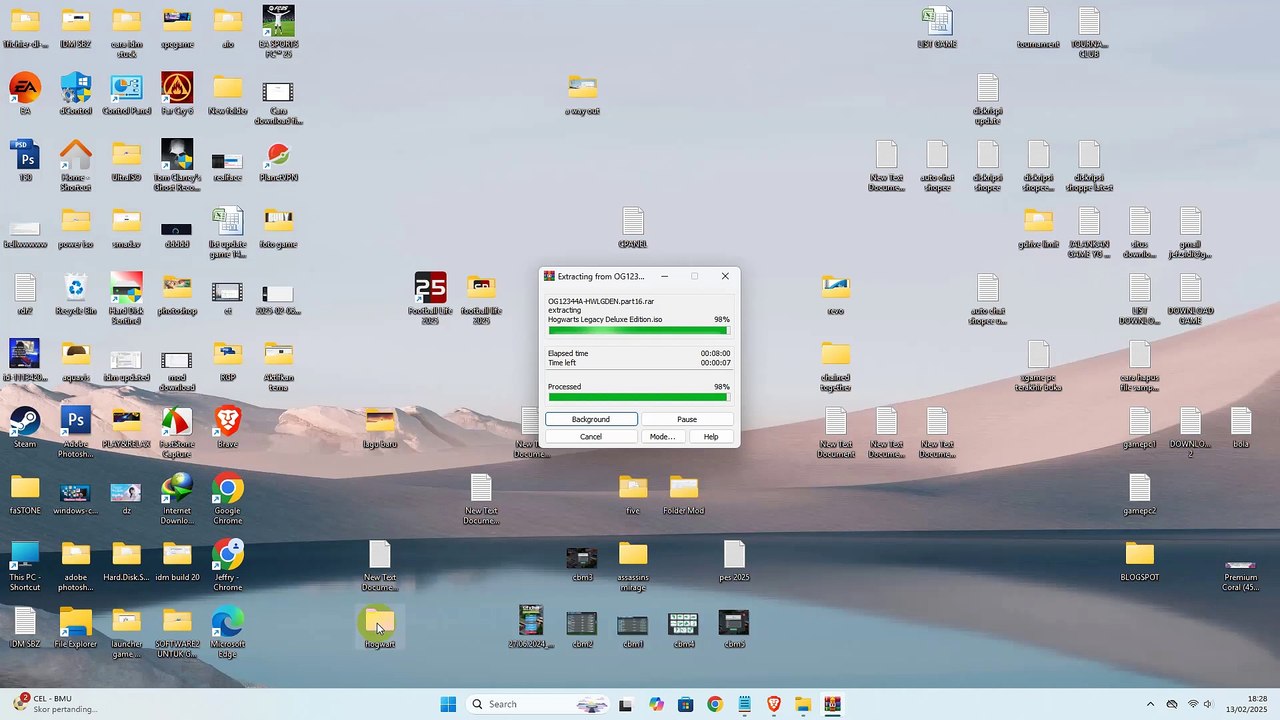Open the Adobe Photoshop shortcut
This screenshot has width=1280, height=720.
[76, 432]
